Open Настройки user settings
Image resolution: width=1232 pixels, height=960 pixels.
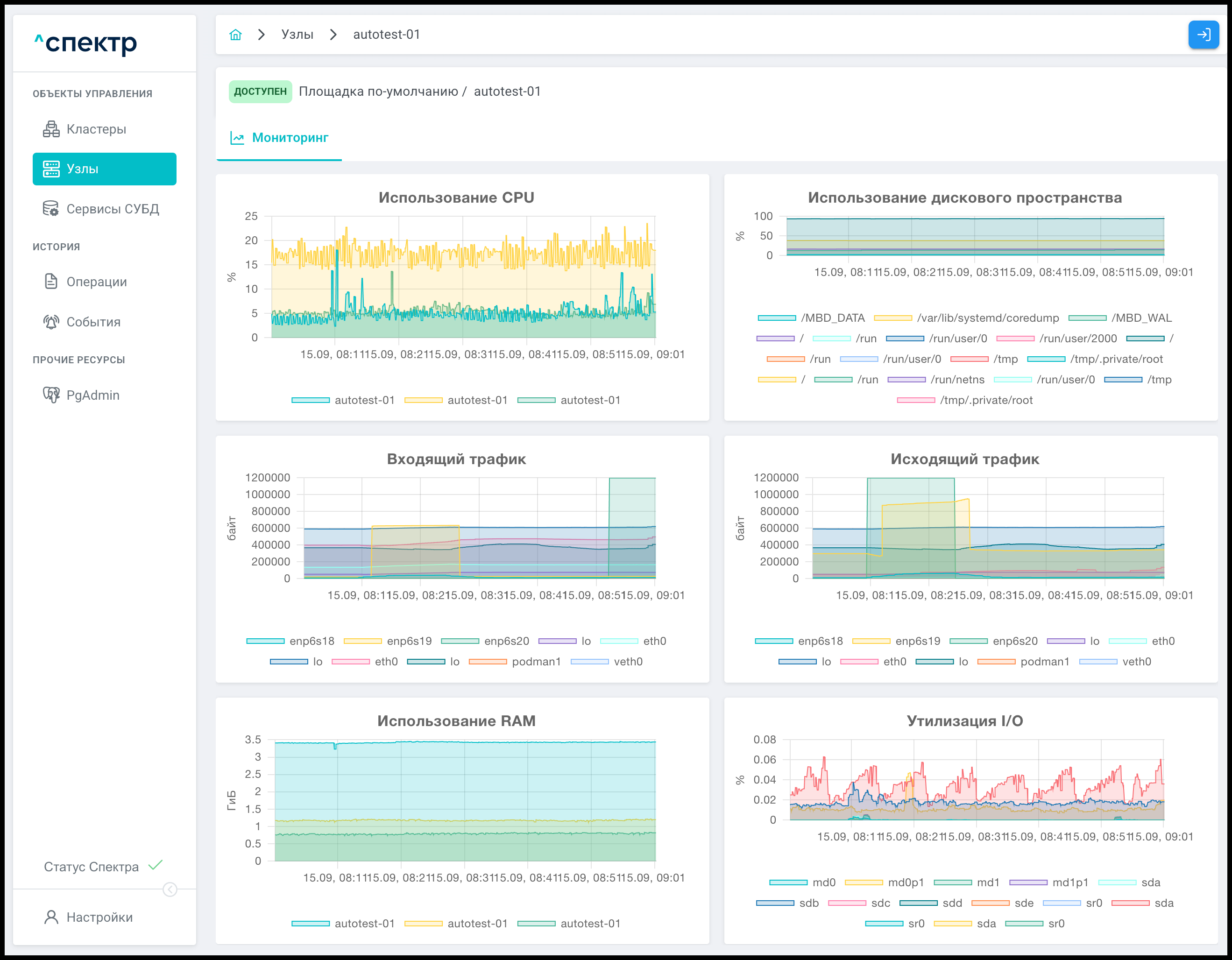pos(99,917)
